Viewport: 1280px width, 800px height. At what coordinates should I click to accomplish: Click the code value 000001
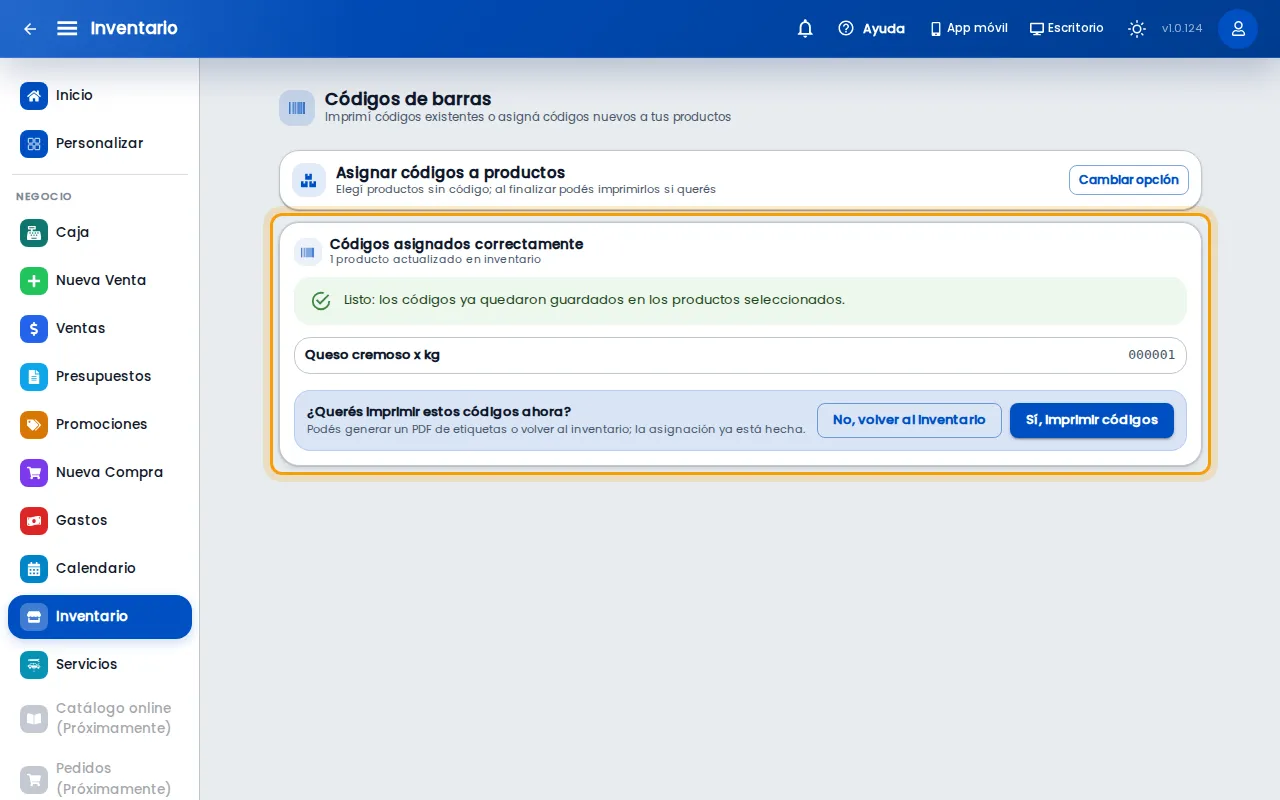(1152, 355)
